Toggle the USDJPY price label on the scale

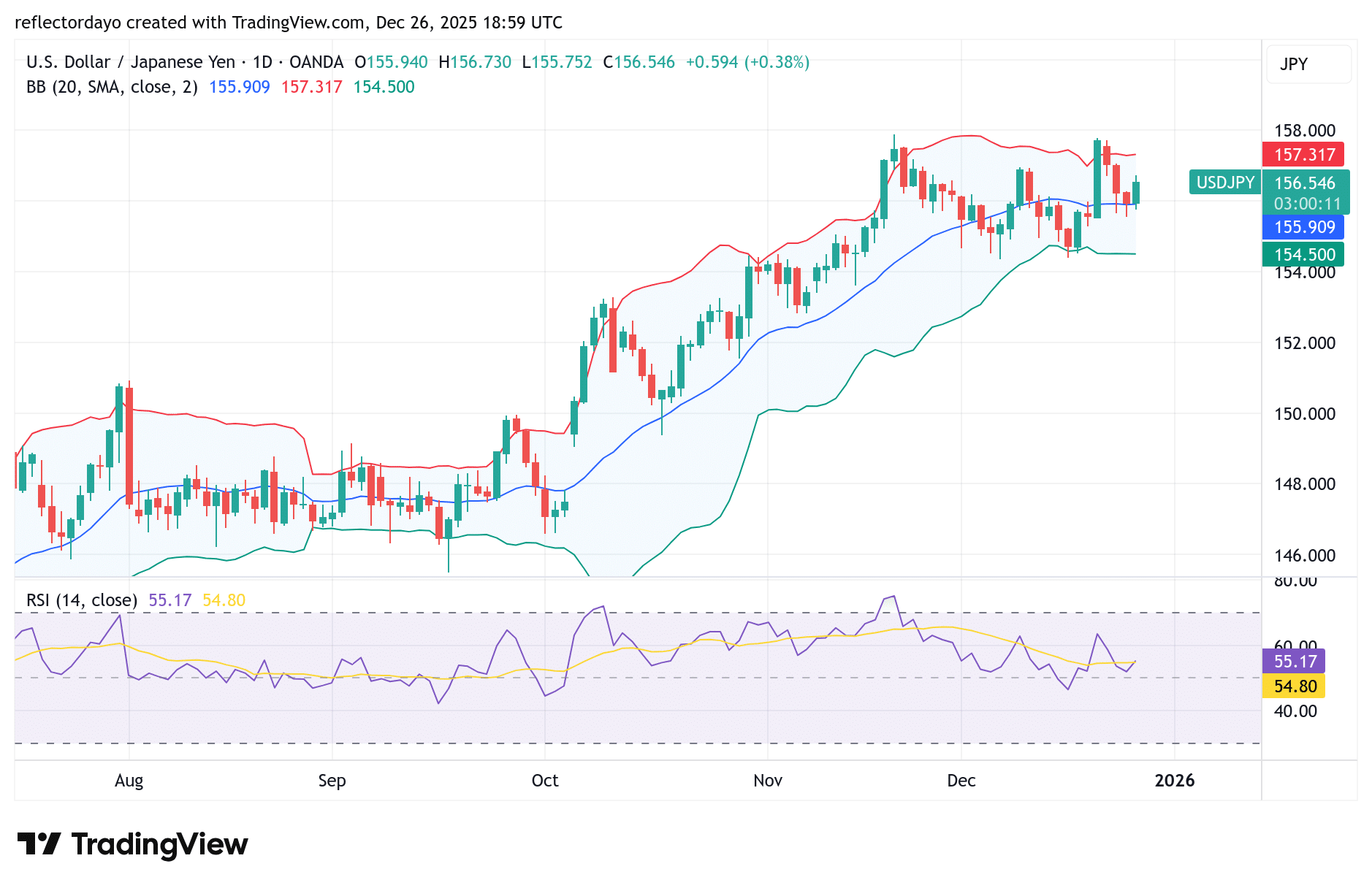pos(1224,183)
